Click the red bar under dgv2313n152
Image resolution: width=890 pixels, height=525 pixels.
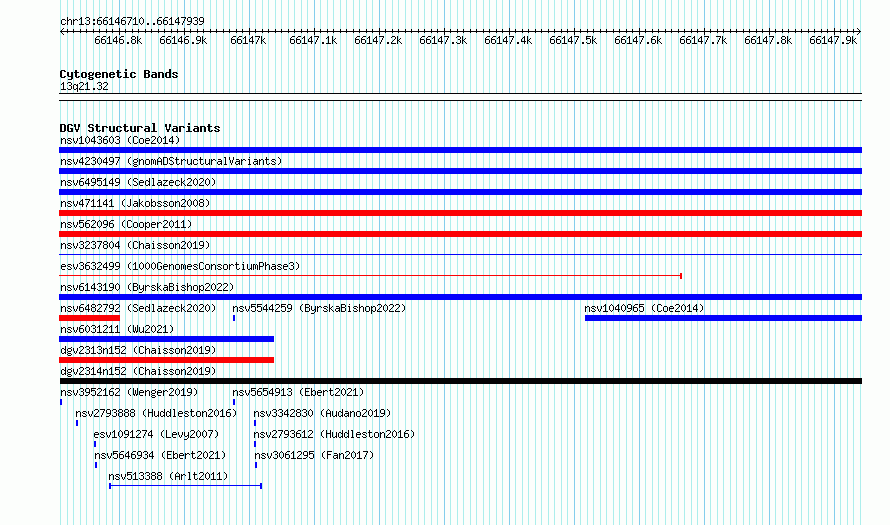tap(166, 360)
